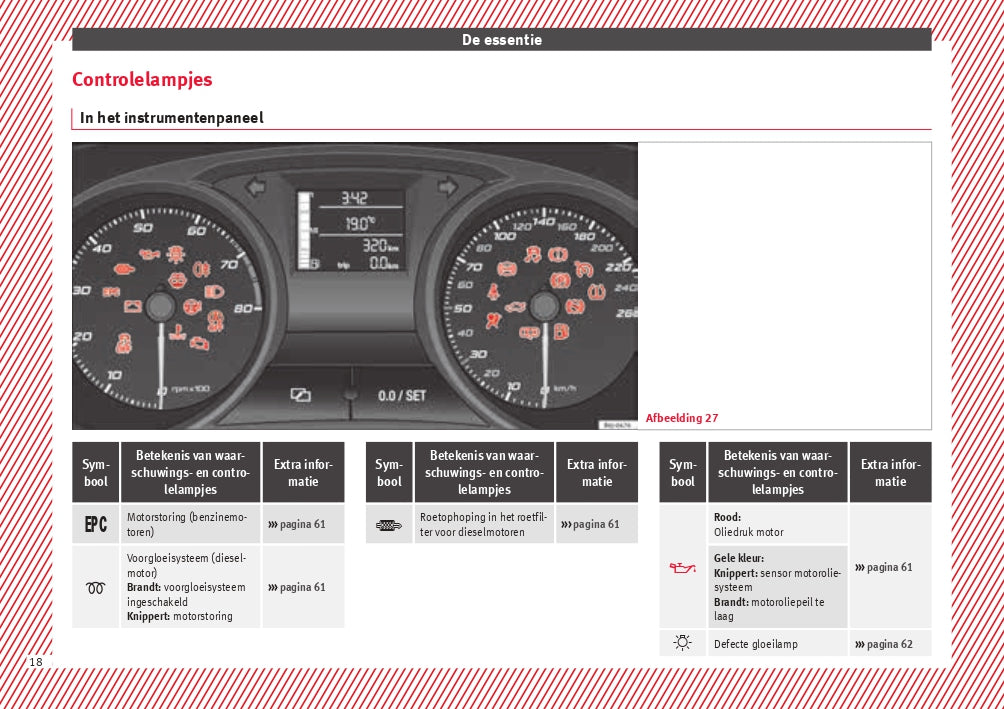Click the Controlelampjes heading
This screenshot has width=1004, height=709.
(x=142, y=80)
